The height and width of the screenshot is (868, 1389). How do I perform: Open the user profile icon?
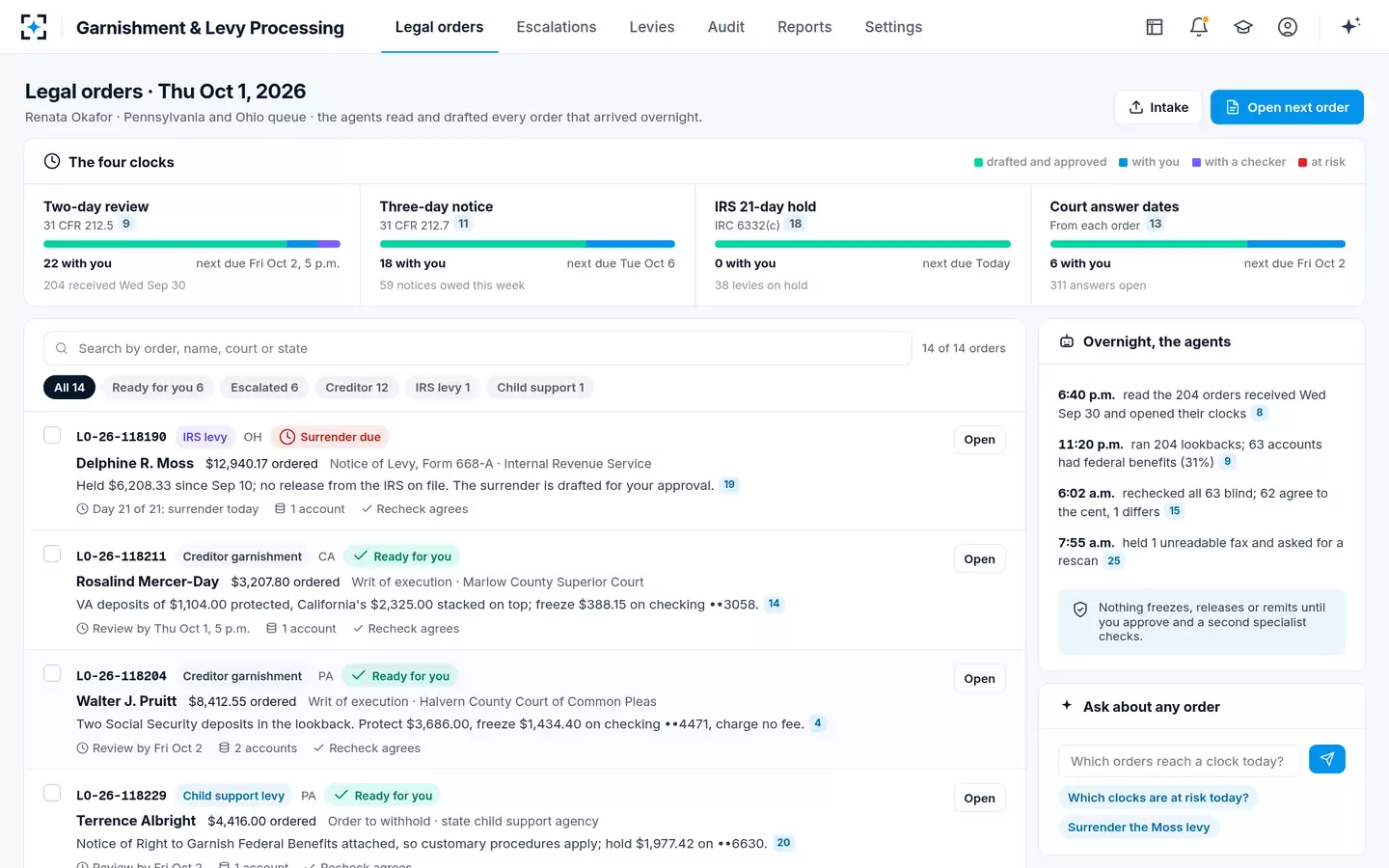pyautogui.click(x=1288, y=27)
